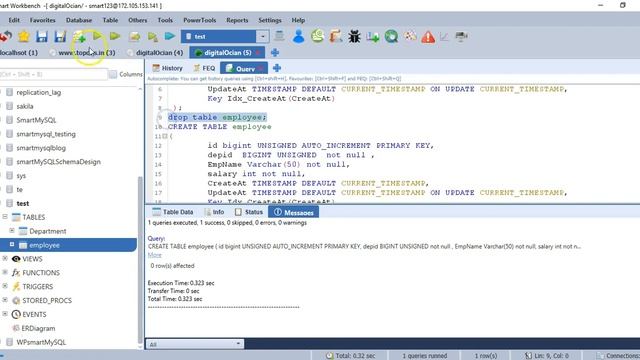Screen dimensions: 640x360
Task: Open the Reports menu
Action: (237, 20)
